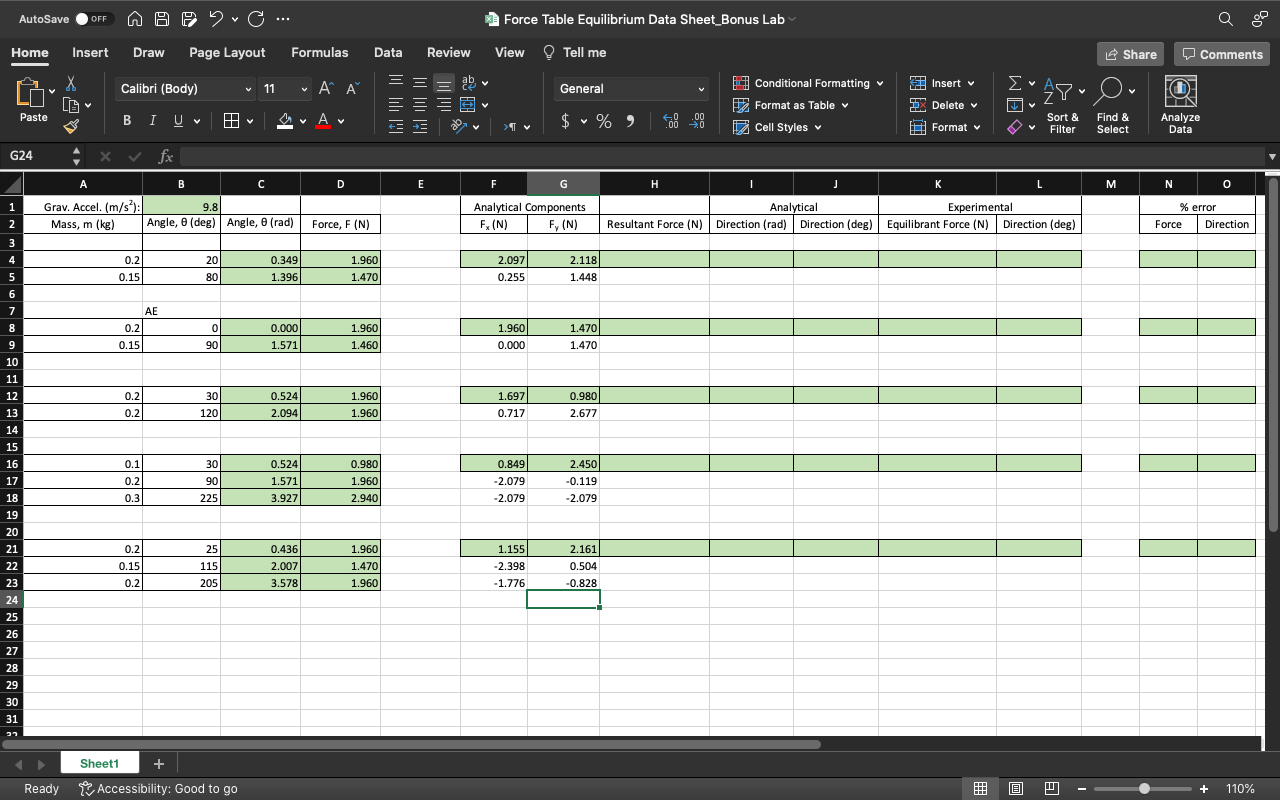The height and width of the screenshot is (800, 1280).
Task: Click the AutoSum icon
Action: click(1014, 83)
